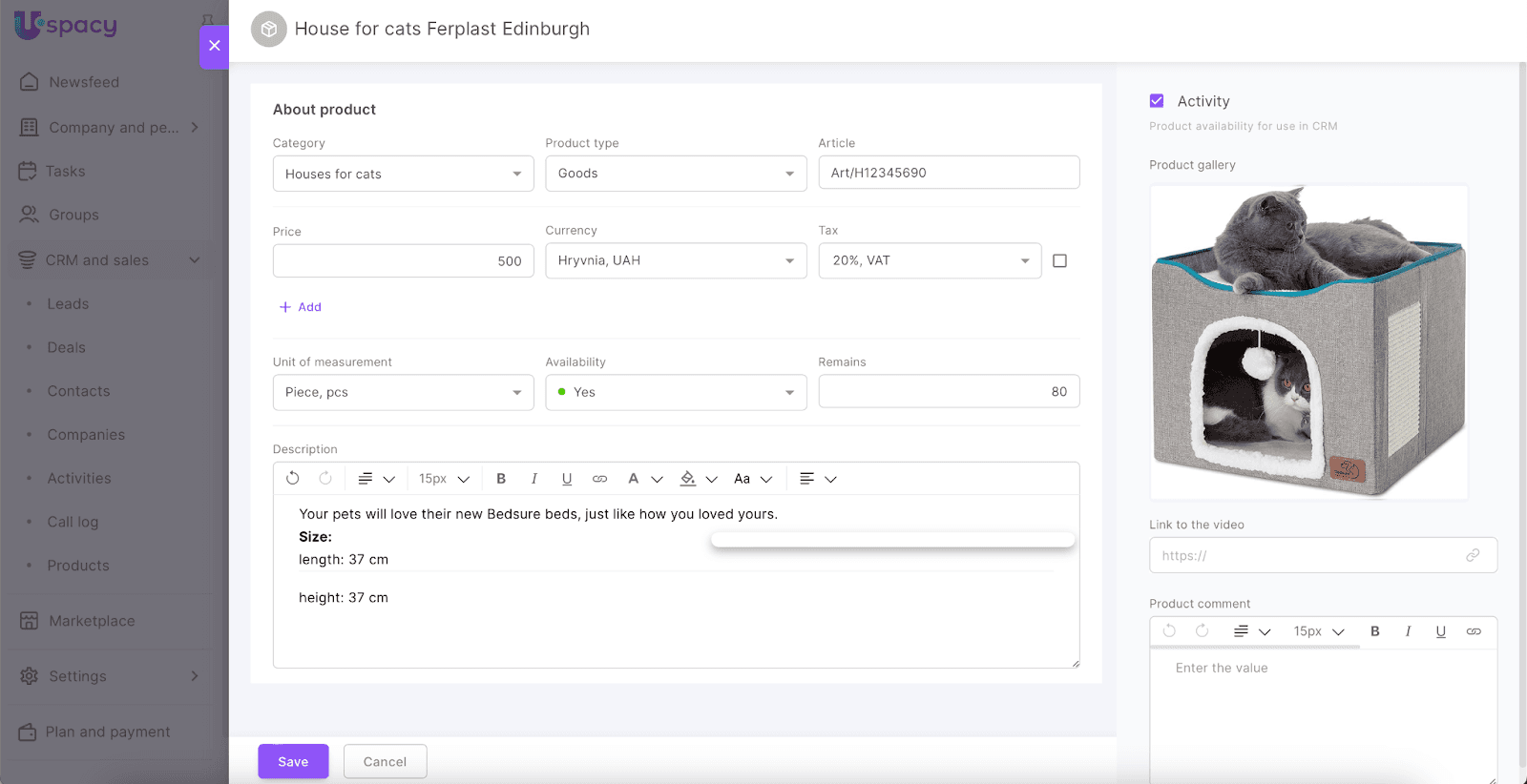Close the product panel with X
The width and height of the screenshot is (1527, 784).
(214, 46)
